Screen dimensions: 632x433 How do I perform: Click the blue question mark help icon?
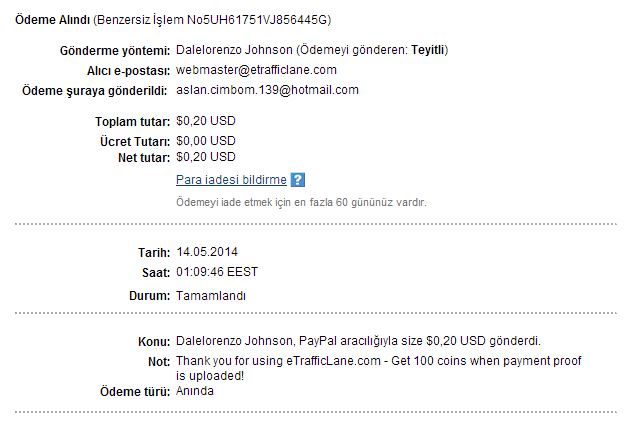click(x=297, y=180)
